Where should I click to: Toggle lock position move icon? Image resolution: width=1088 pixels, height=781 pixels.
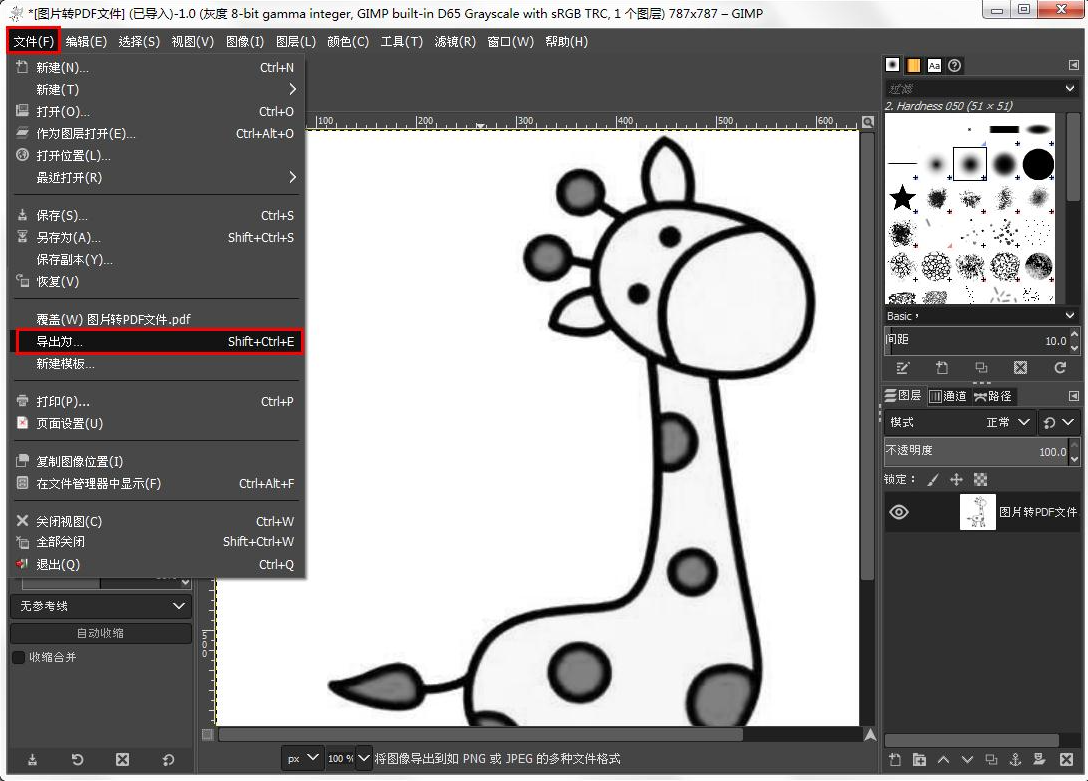point(956,479)
